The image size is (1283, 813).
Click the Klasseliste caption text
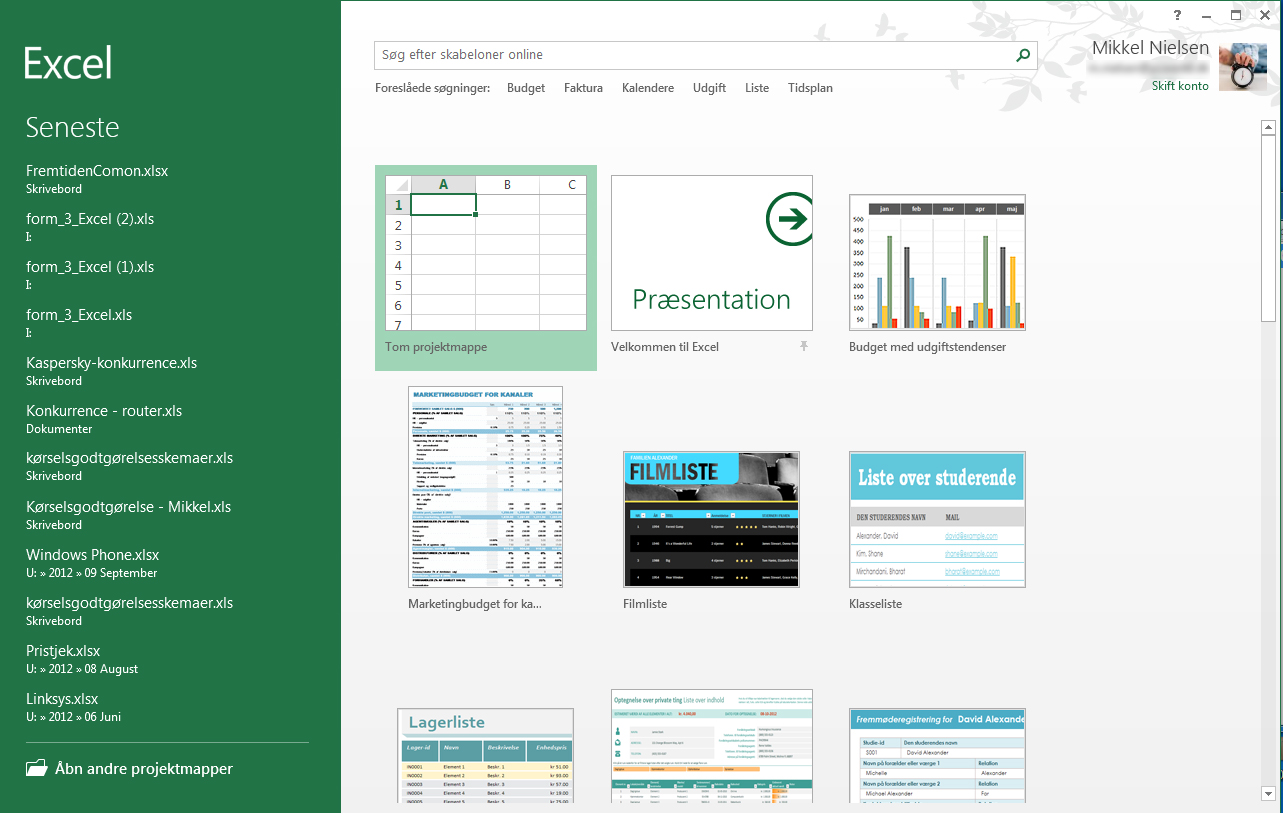(876, 604)
